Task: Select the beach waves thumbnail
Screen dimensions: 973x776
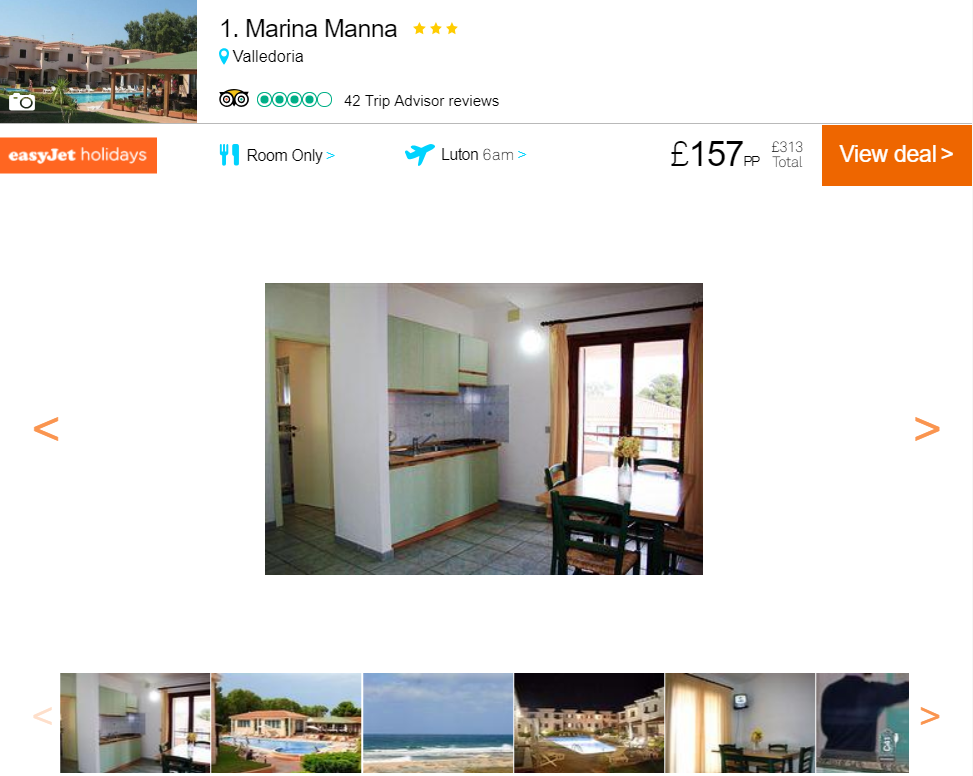Action: point(438,723)
